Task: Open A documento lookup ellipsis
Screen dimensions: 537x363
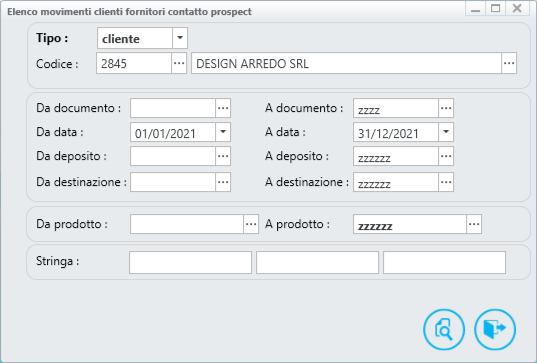Action: click(x=446, y=108)
